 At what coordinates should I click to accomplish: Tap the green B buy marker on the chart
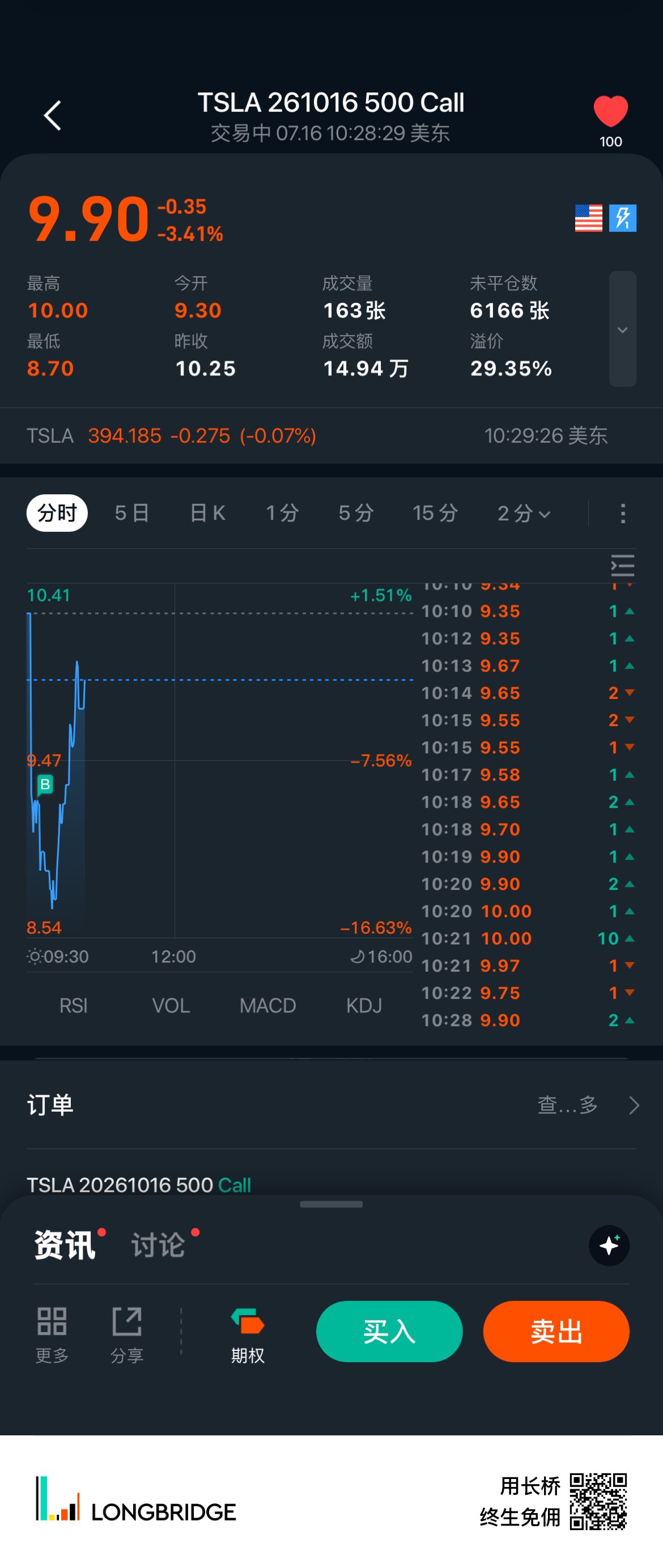45,785
